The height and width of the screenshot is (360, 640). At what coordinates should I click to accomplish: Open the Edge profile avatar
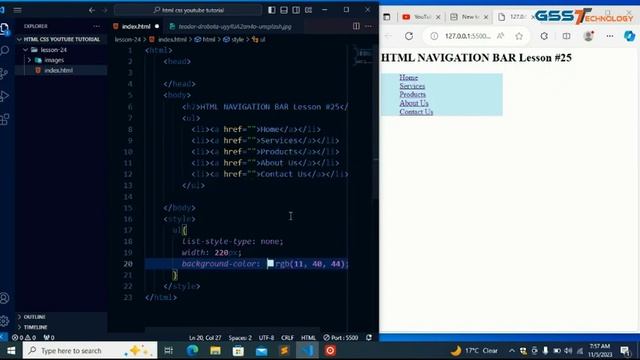point(588,36)
